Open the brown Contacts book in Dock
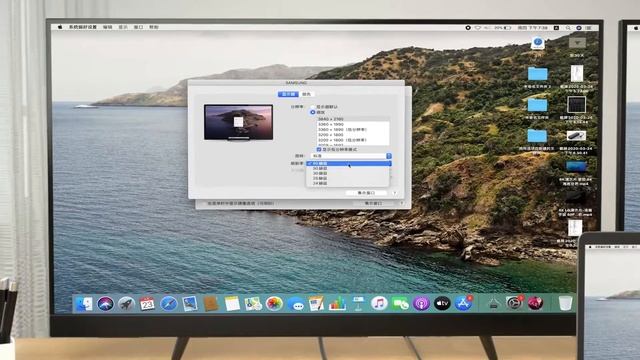 (x=211, y=304)
